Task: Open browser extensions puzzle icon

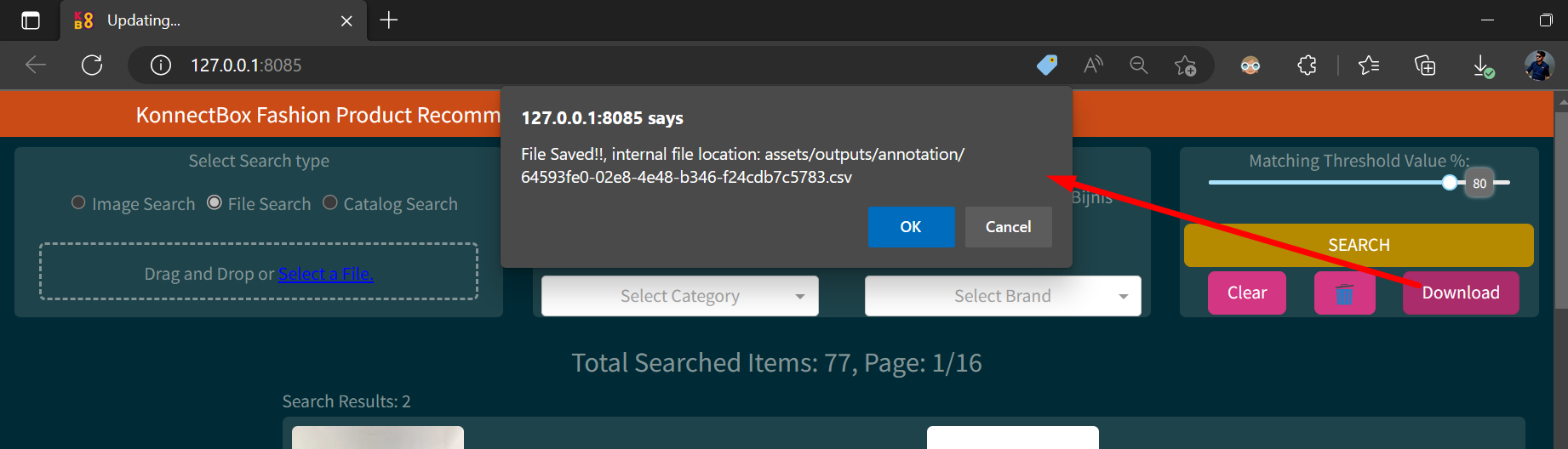Action: (x=1307, y=65)
